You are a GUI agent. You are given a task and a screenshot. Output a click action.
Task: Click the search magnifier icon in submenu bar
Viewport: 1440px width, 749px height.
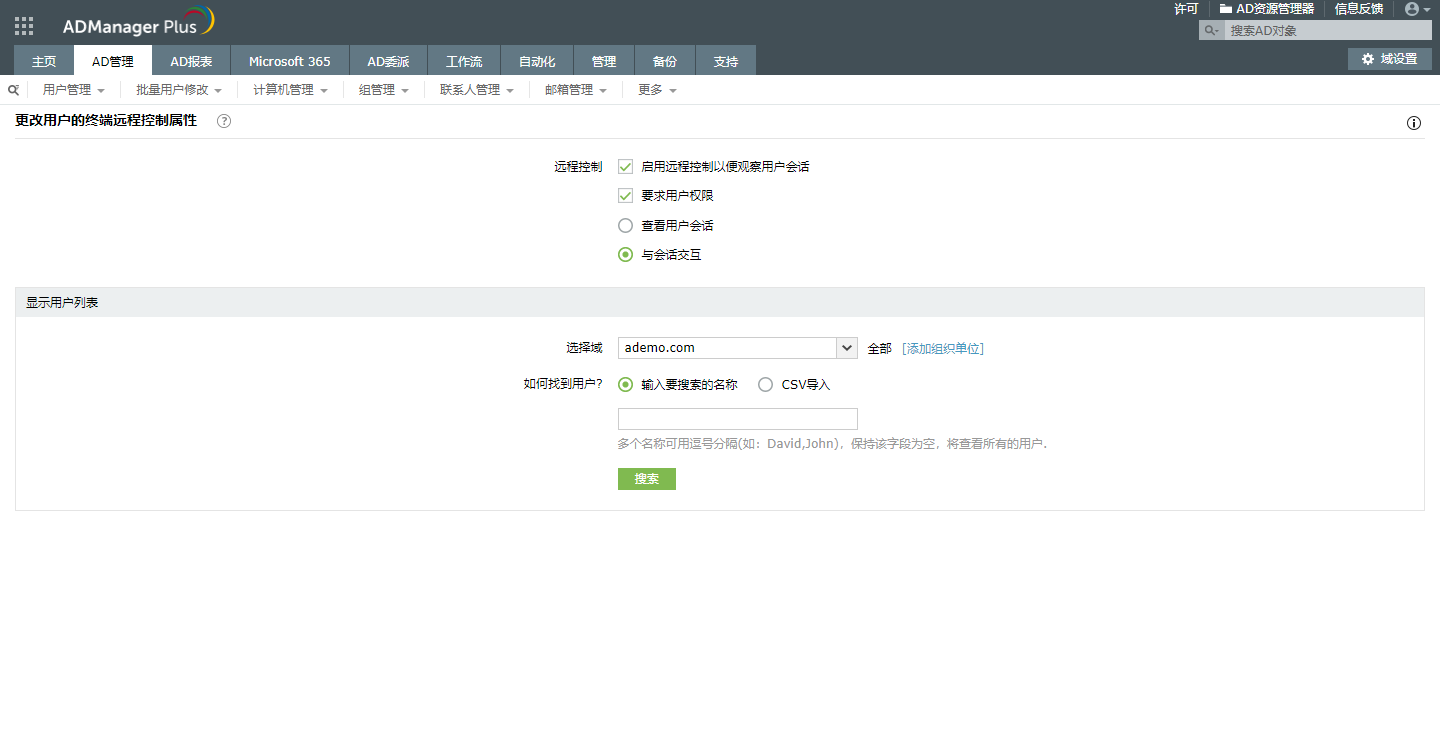pos(14,90)
